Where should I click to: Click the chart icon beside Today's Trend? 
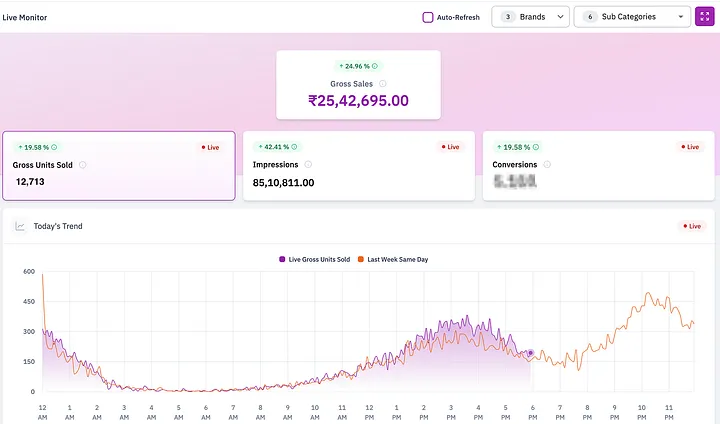pos(19,227)
